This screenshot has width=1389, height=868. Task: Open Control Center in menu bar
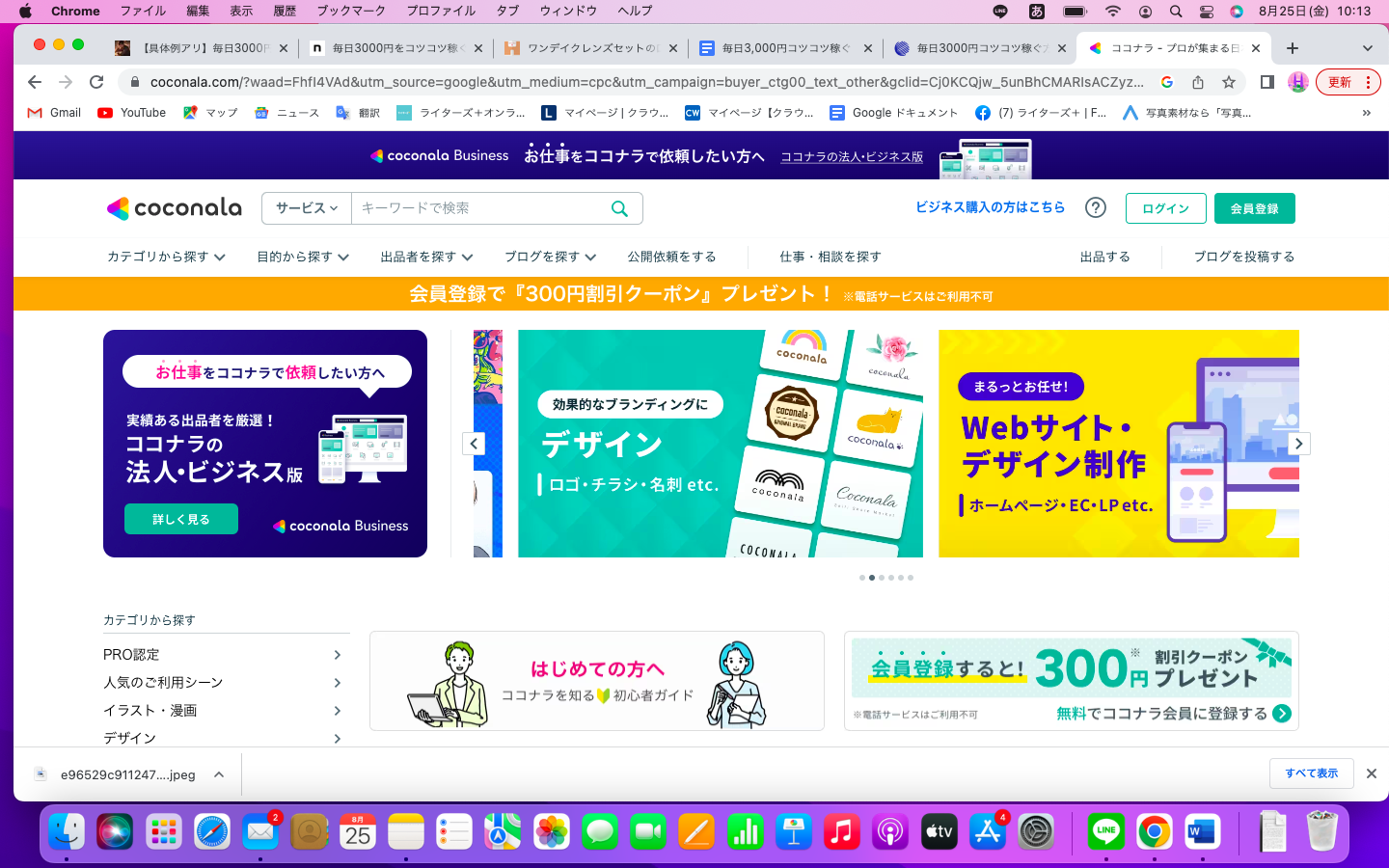(x=1207, y=12)
